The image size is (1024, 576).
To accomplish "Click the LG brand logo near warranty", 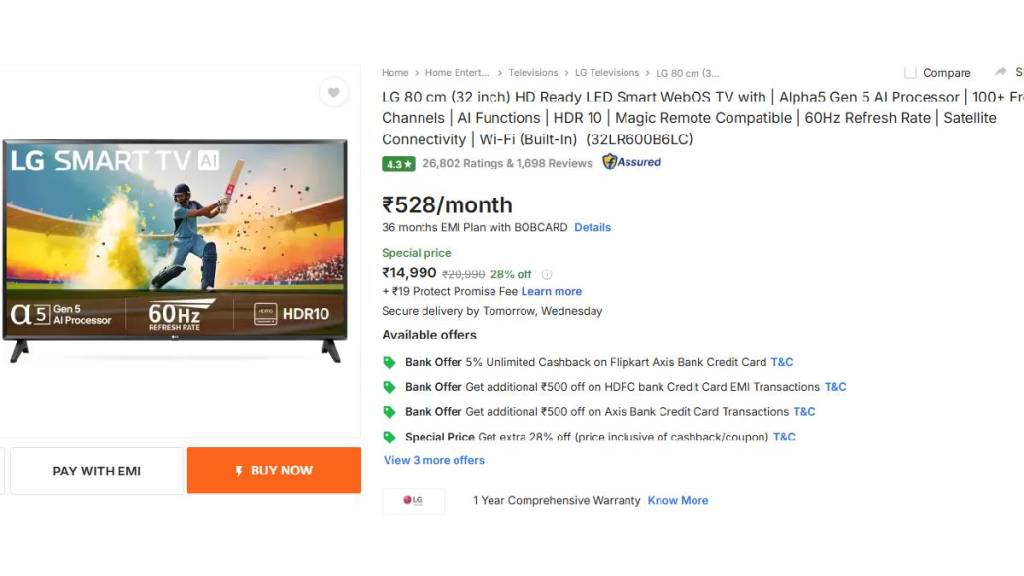I will coord(413,500).
